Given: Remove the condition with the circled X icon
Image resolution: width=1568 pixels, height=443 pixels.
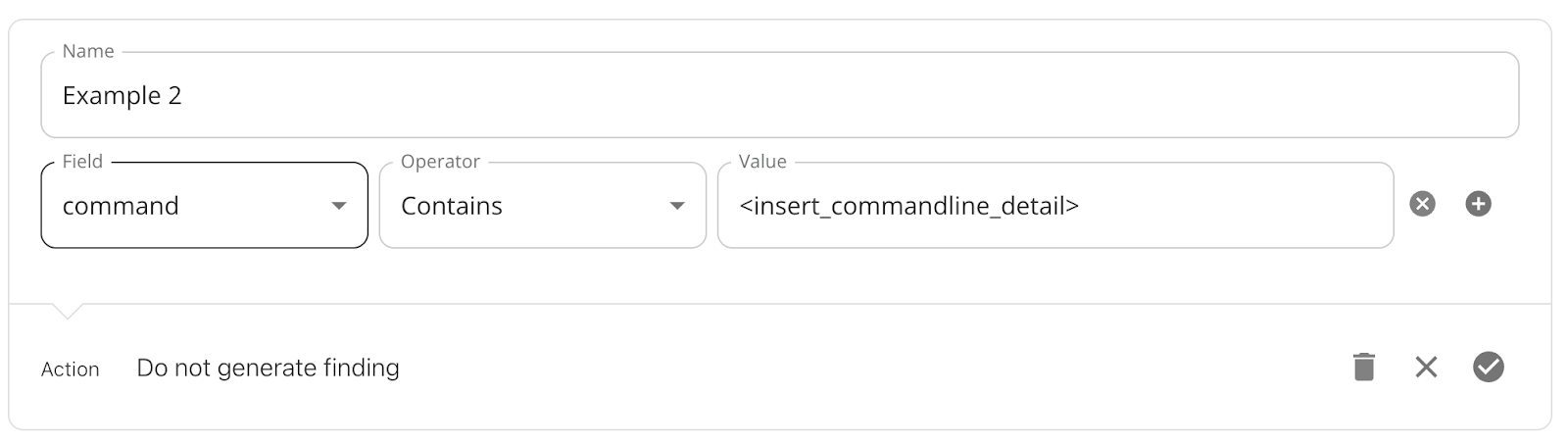Looking at the screenshot, I should click(x=1422, y=204).
